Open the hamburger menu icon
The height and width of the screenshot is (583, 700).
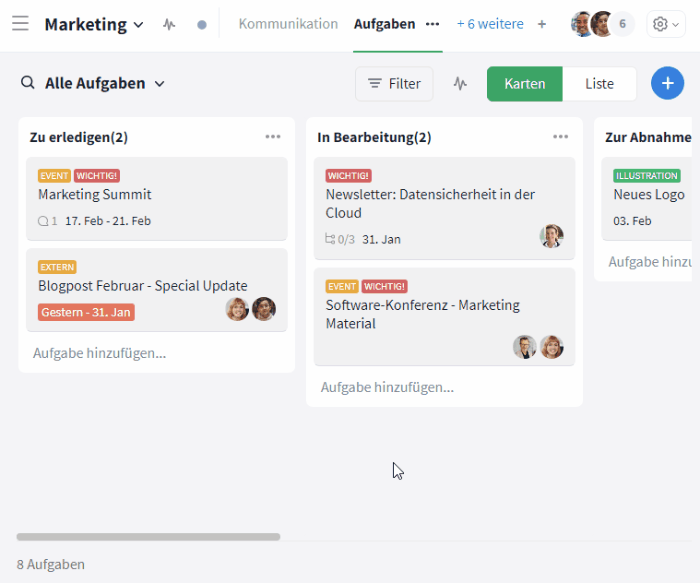point(20,24)
